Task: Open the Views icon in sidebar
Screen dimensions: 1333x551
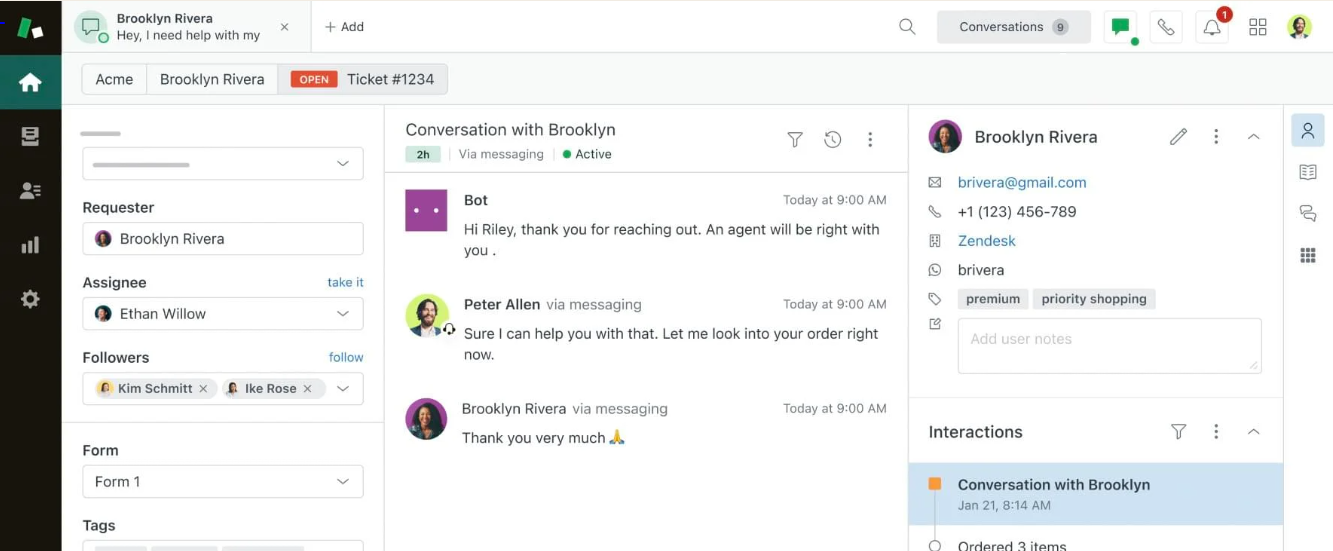Action: point(30,137)
